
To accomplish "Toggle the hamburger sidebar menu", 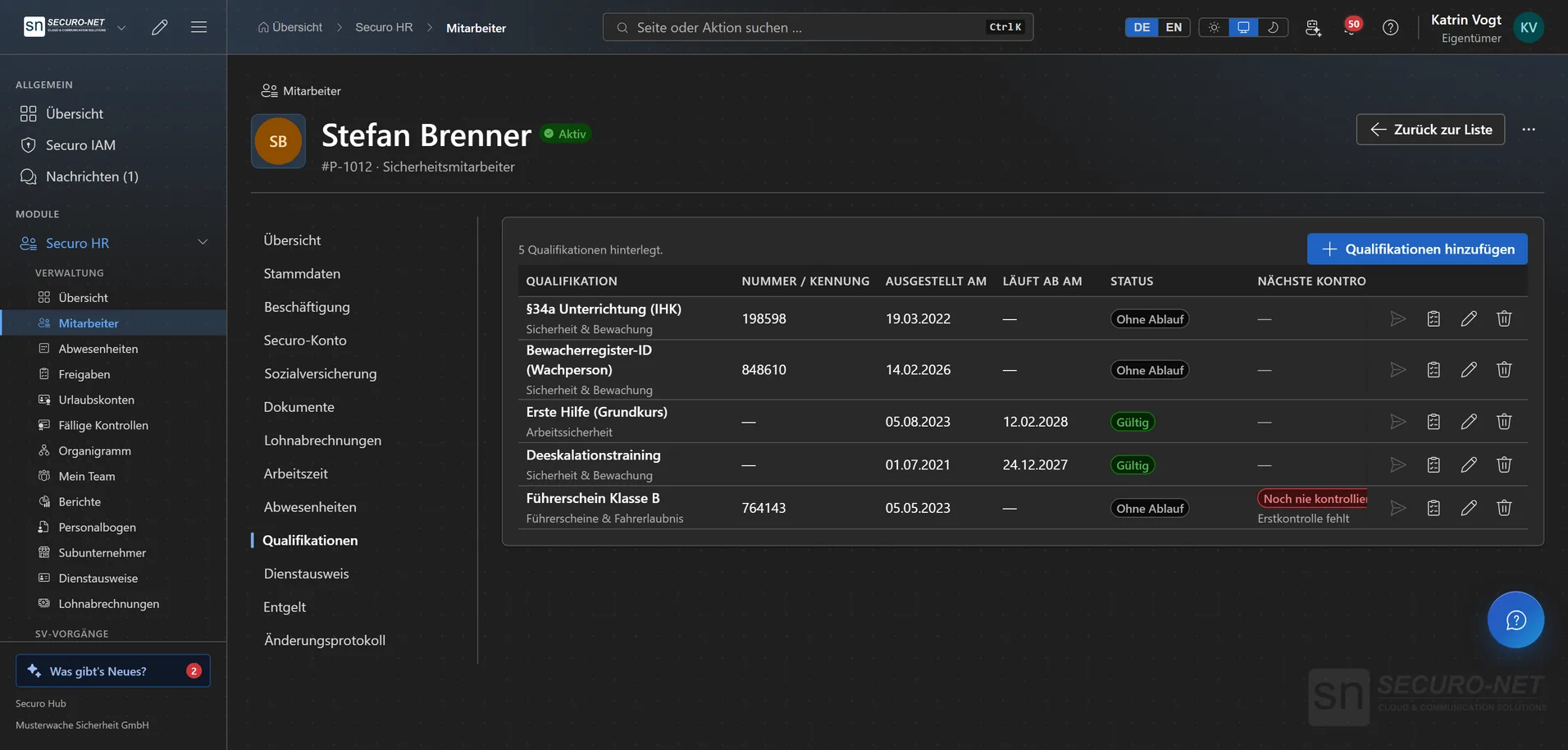I will click(198, 27).
